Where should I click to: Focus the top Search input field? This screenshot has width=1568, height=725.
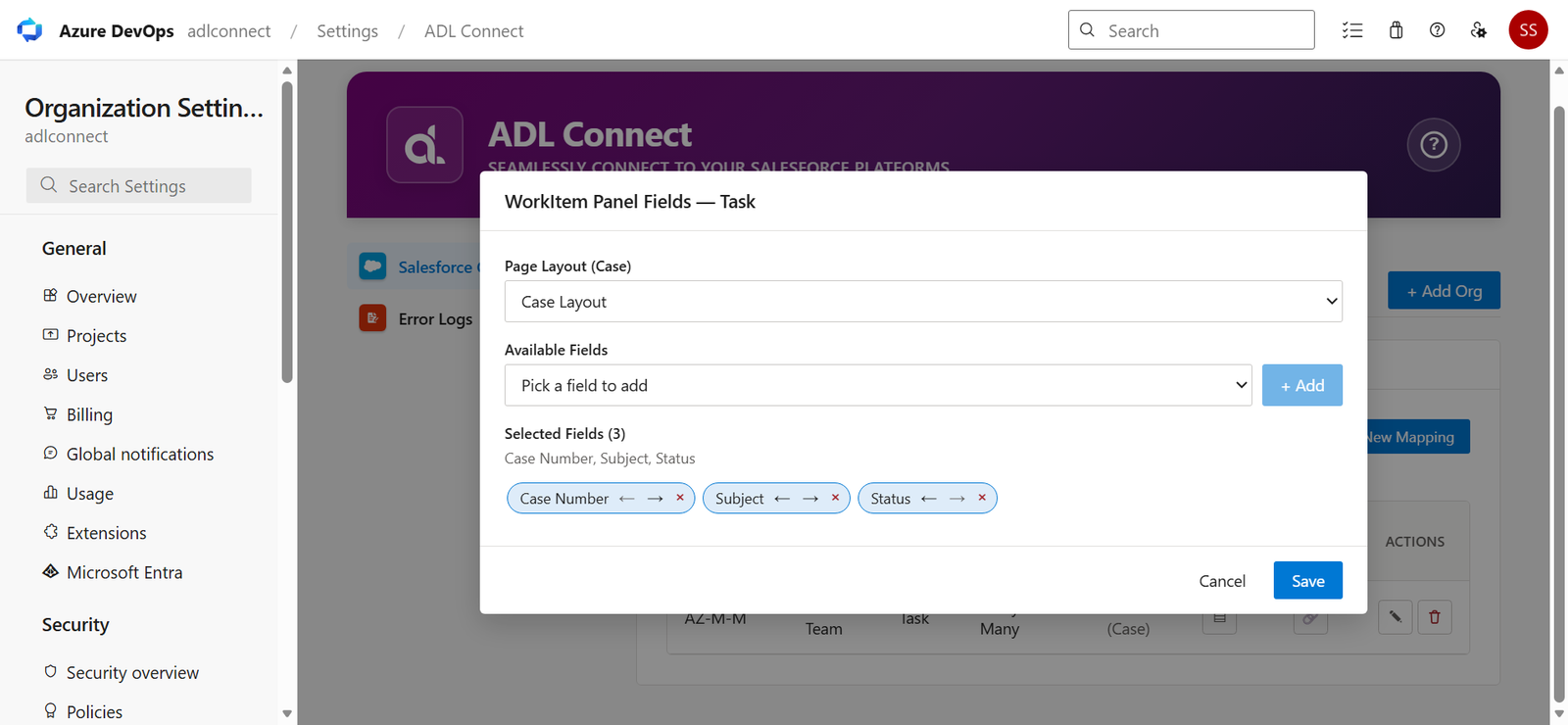pos(1192,30)
